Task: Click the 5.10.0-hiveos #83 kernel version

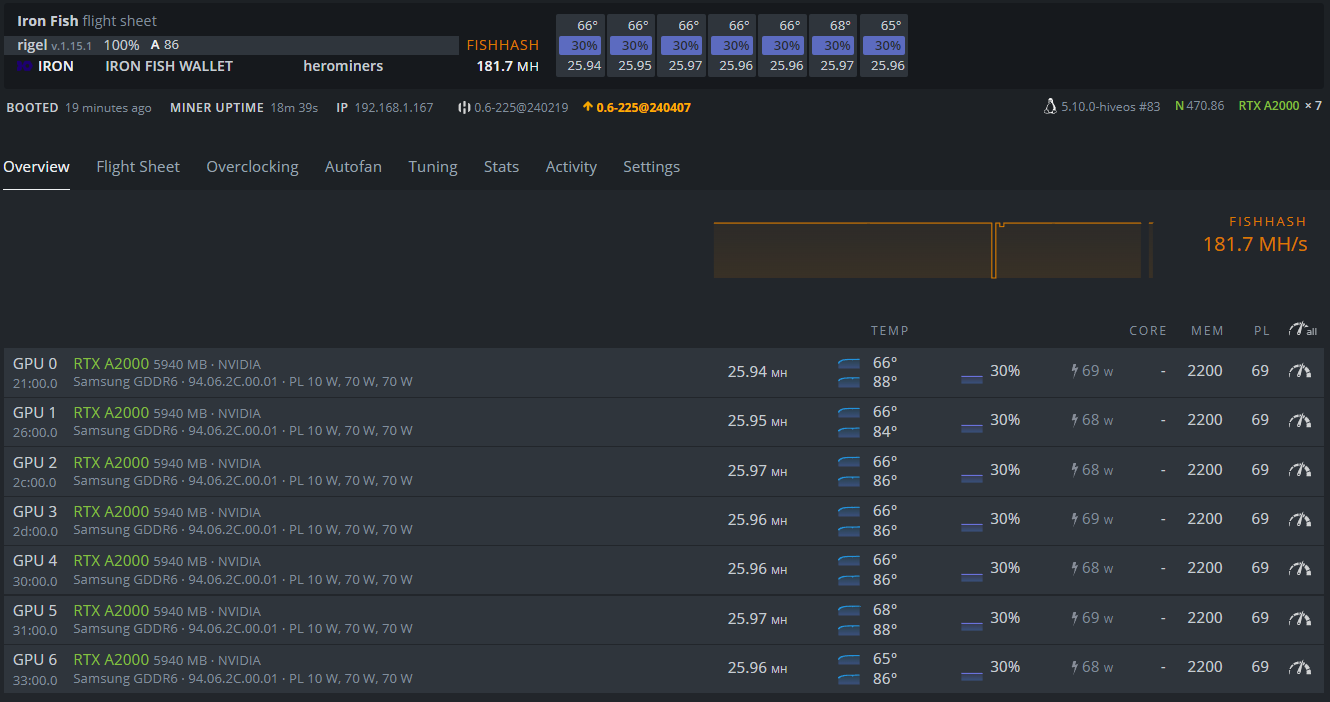Action: [1111, 106]
